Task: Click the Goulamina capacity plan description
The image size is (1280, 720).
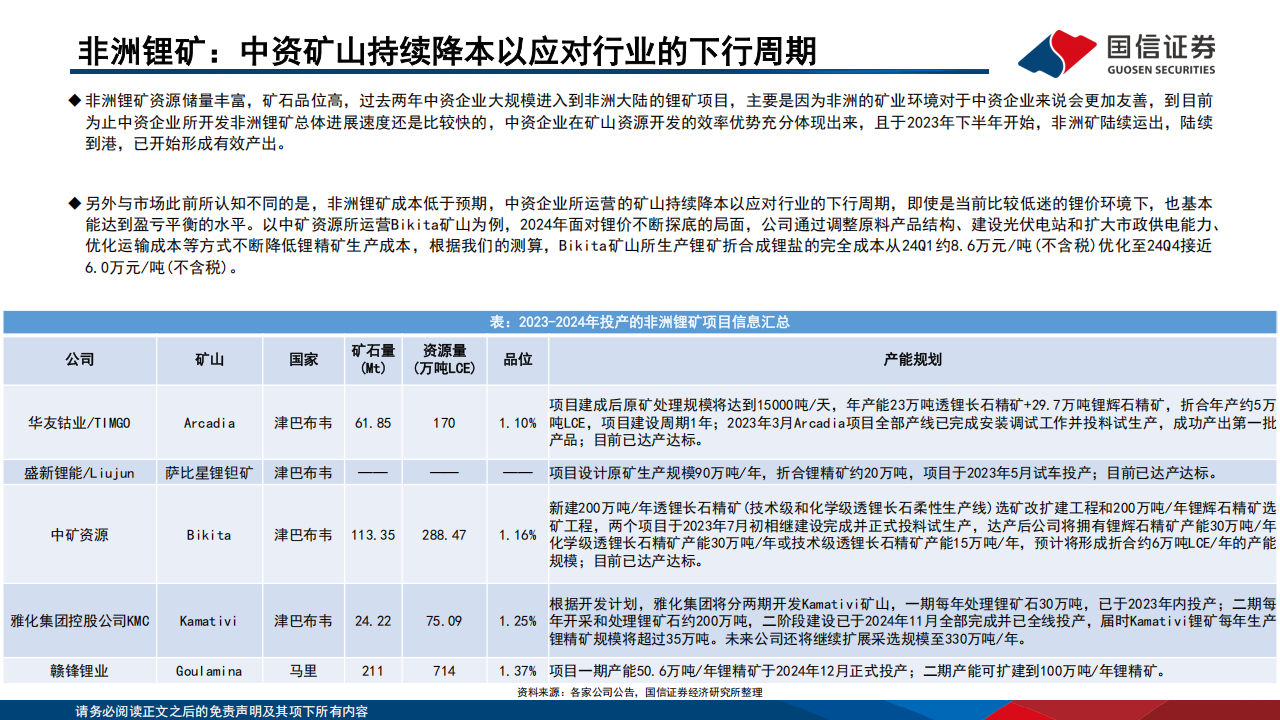Action: (857, 671)
